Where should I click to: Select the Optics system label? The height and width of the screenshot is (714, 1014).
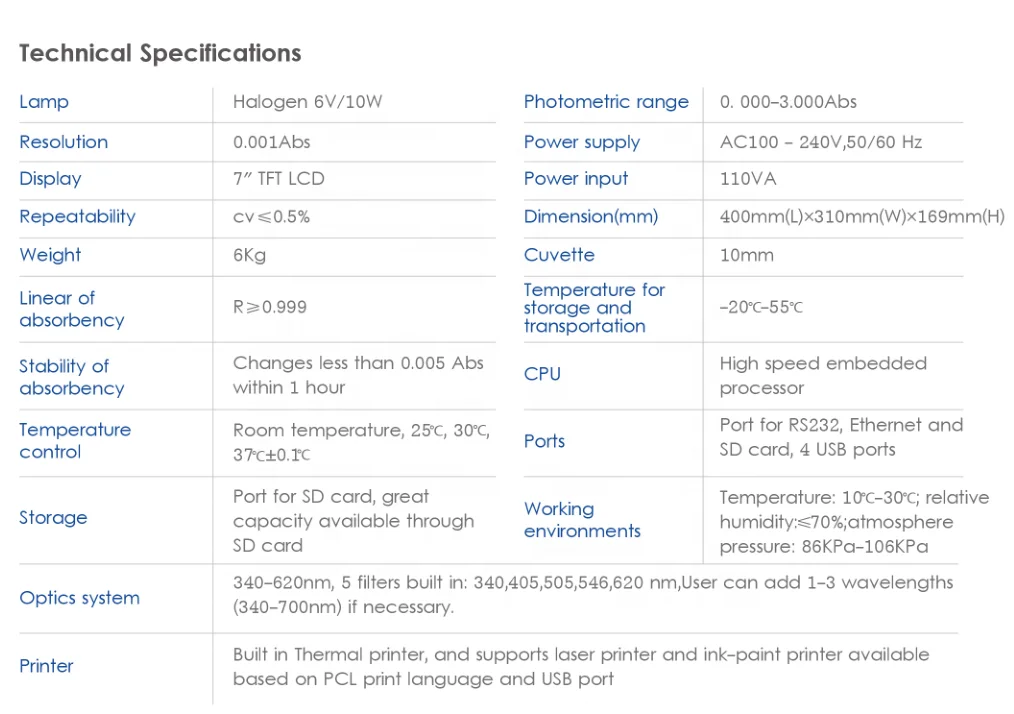pyautogui.click(x=80, y=598)
